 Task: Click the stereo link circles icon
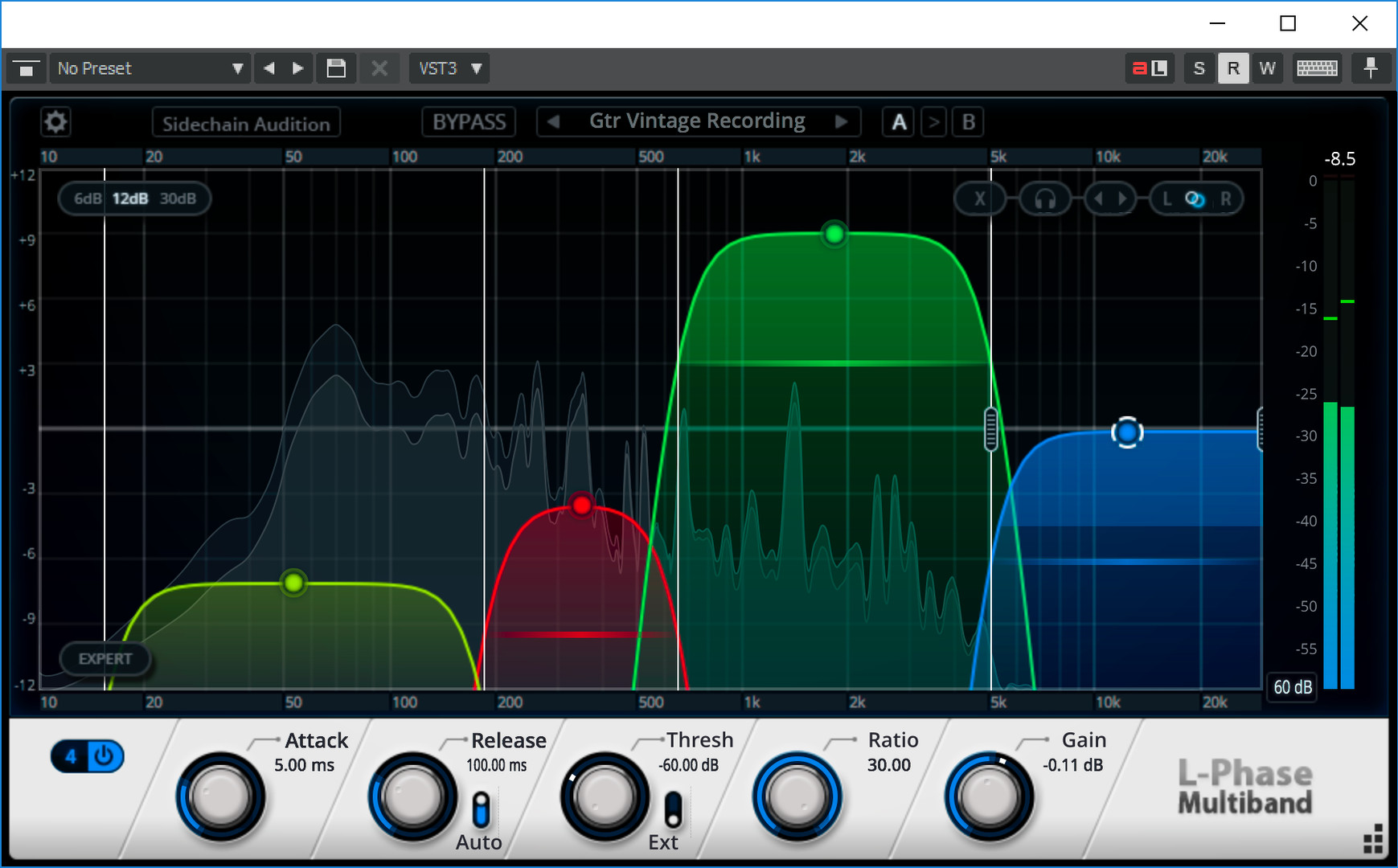coord(1196,199)
